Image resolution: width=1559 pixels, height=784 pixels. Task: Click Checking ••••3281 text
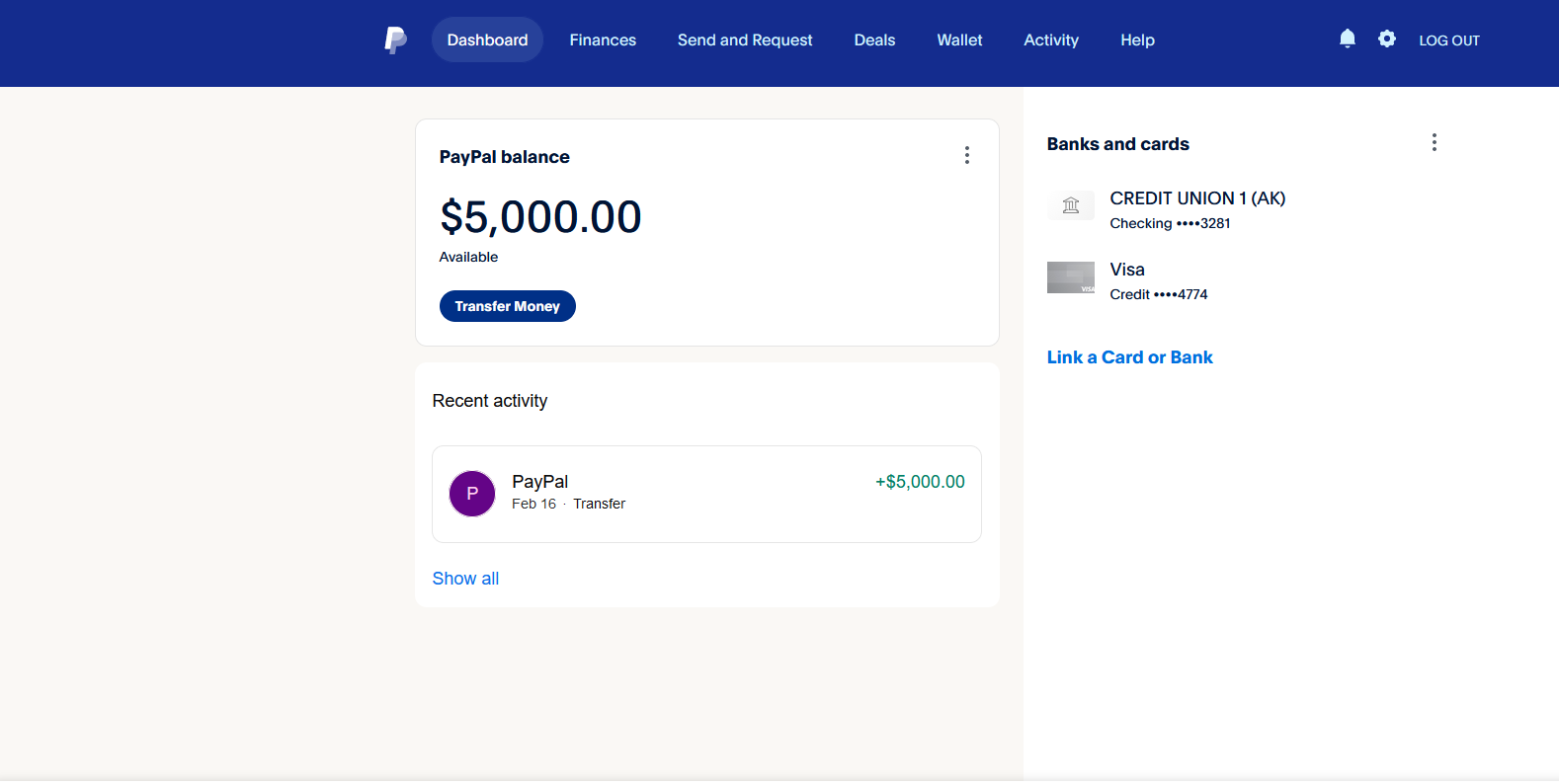pyautogui.click(x=1170, y=223)
